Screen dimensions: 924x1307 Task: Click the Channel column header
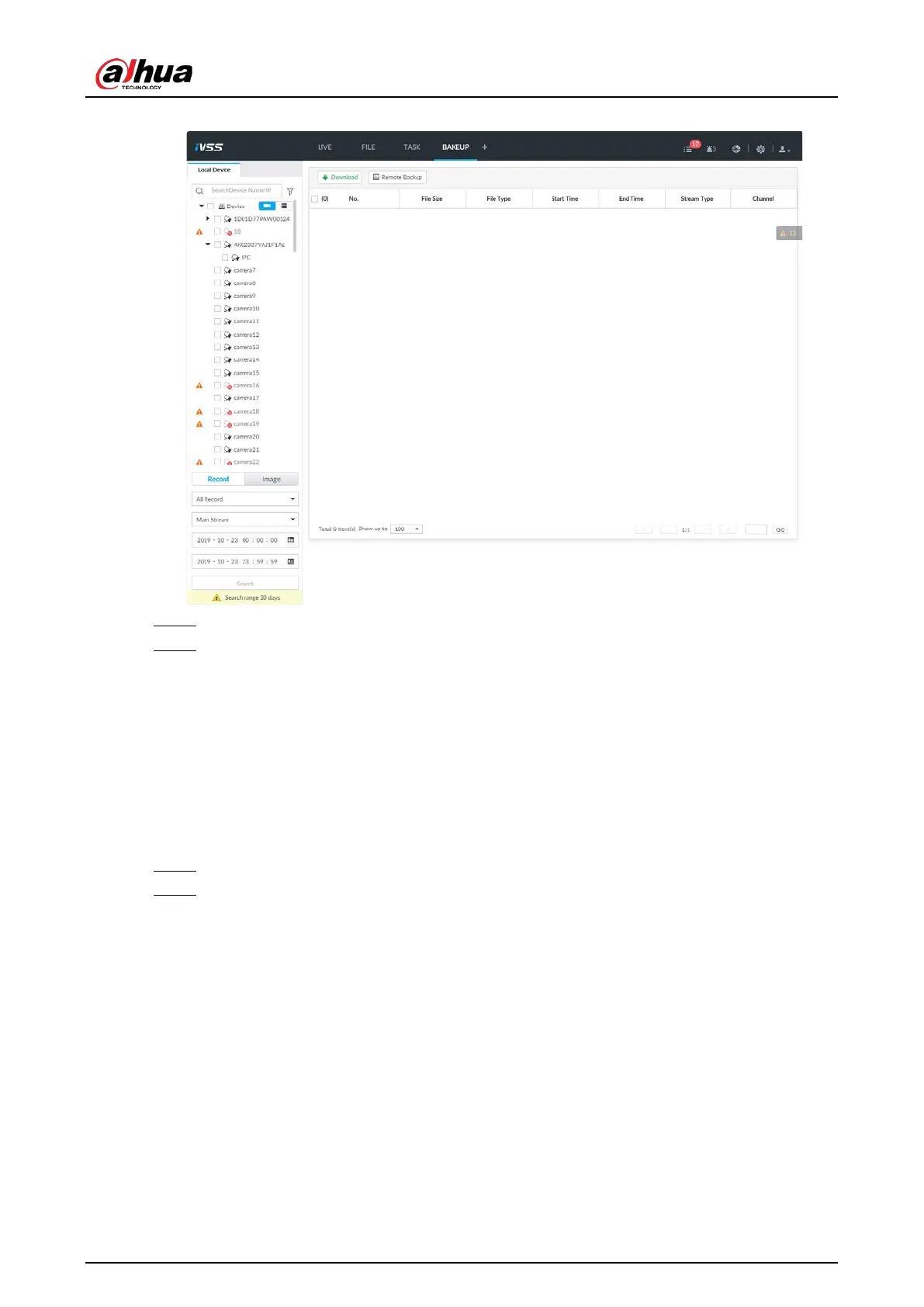(763, 199)
